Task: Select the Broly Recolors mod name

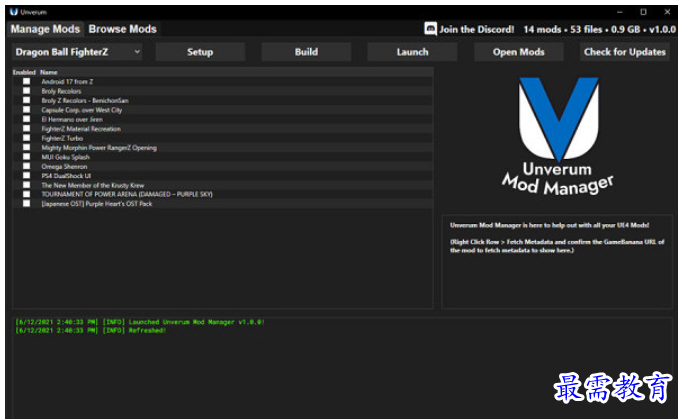Action: pyautogui.click(x=61, y=91)
